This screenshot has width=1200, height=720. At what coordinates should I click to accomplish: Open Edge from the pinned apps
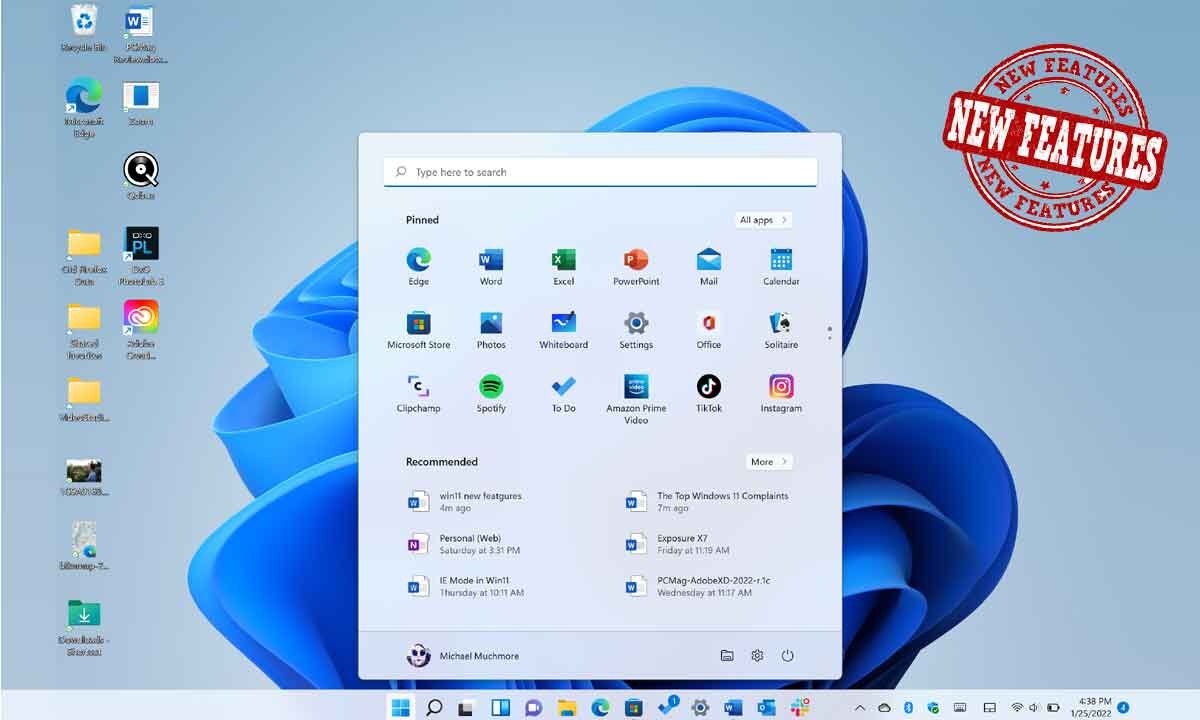[x=418, y=267]
